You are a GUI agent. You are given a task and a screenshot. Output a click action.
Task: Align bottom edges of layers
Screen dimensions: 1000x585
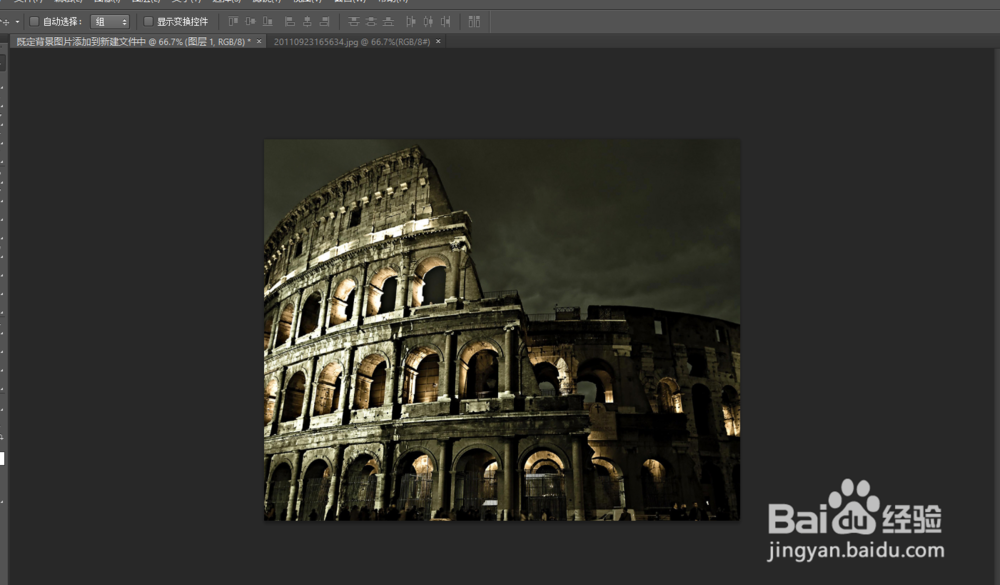point(268,22)
